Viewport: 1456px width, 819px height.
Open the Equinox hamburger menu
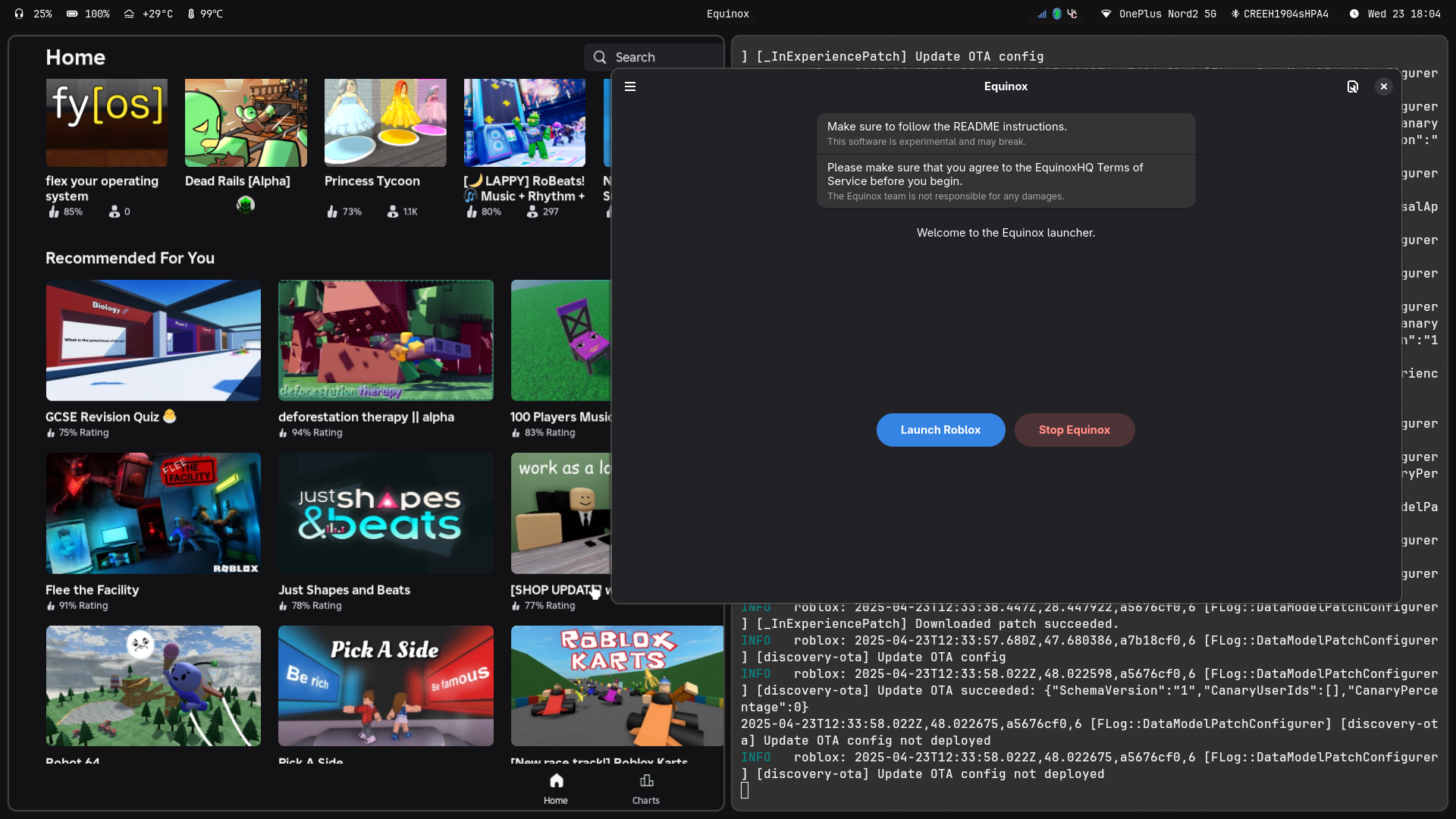[630, 86]
